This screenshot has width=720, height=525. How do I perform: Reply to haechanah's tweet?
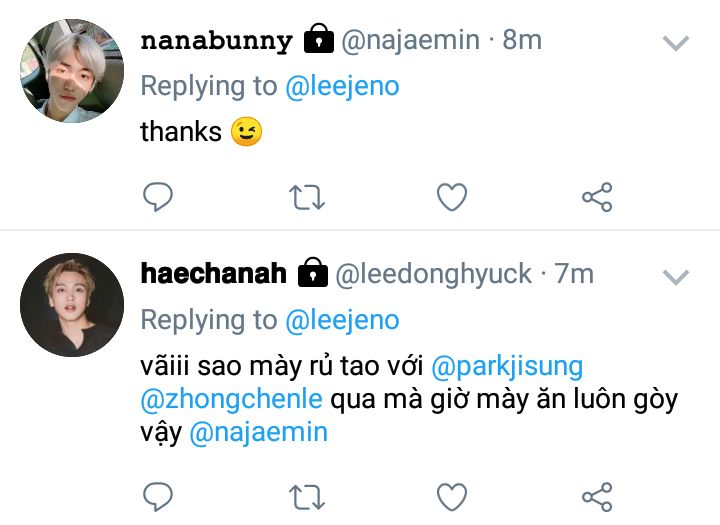coord(158,497)
